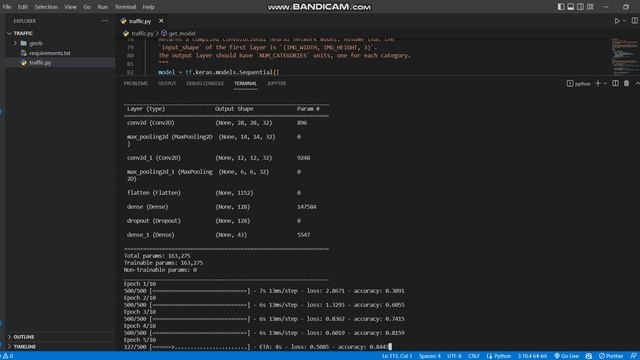Viewport: 640px width, 360px height.
Task: Select the traffic.py editor tab
Action: pyautogui.click(x=140, y=21)
